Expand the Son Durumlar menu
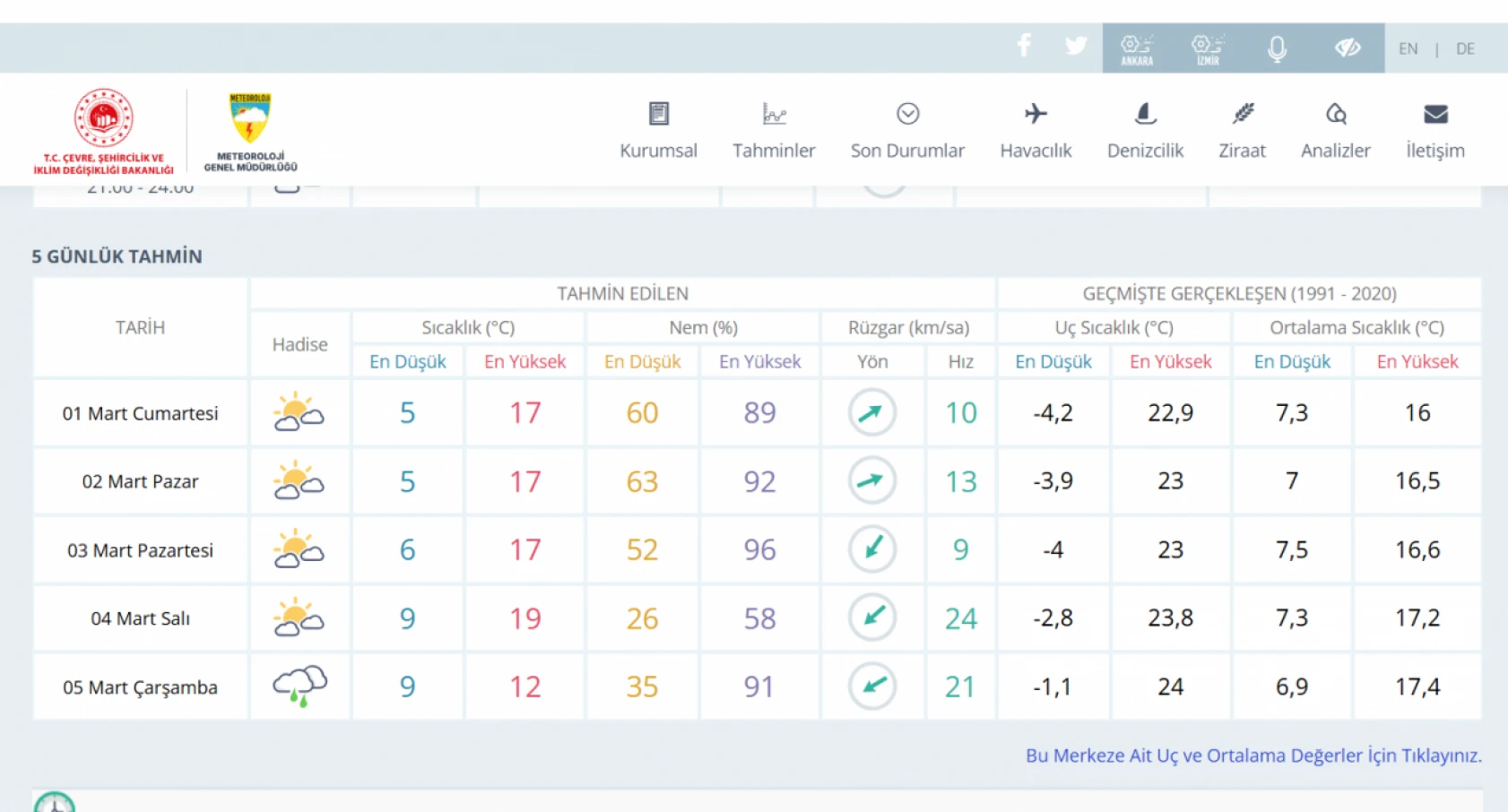The image size is (1508, 812). coord(907,131)
